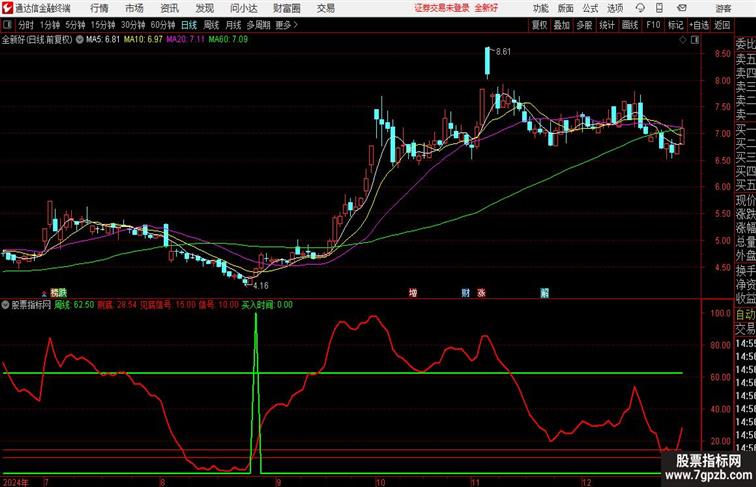Open the F10 company info button
Screen dimensions: 756x487
click(x=653, y=25)
